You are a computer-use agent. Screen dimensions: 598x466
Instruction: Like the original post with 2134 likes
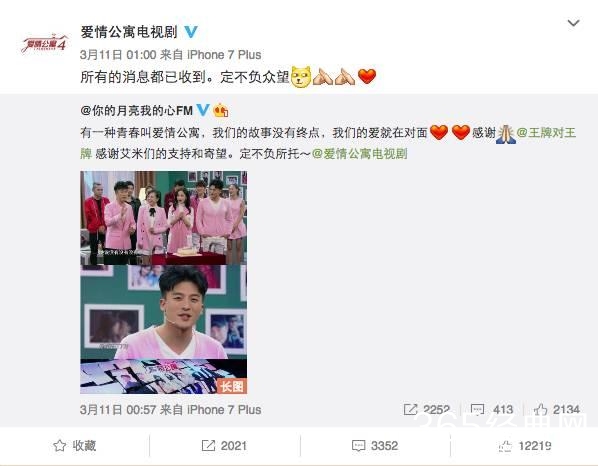point(557,410)
